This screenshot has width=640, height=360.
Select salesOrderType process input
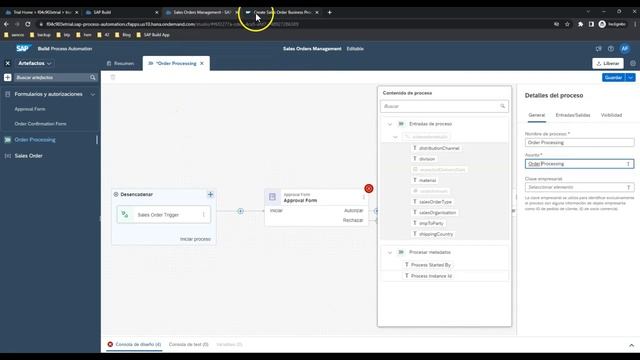click(432, 202)
